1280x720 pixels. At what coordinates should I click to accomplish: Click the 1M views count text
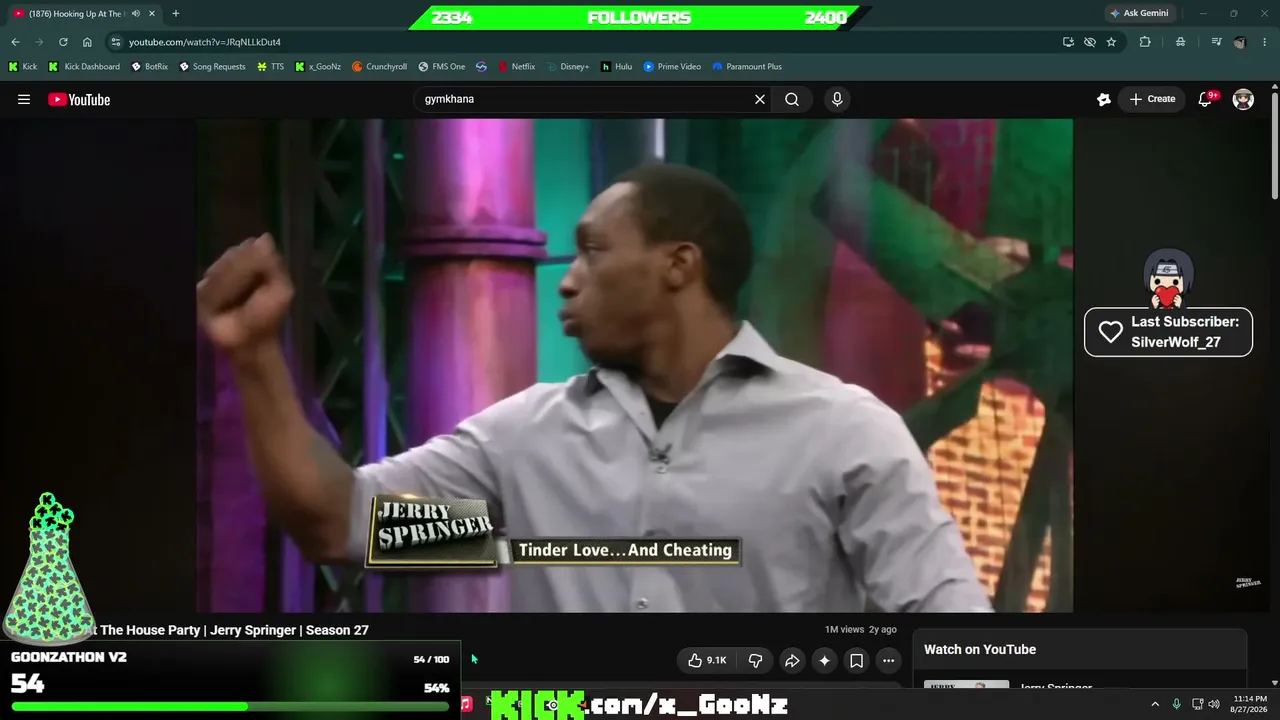pyautogui.click(x=844, y=630)
